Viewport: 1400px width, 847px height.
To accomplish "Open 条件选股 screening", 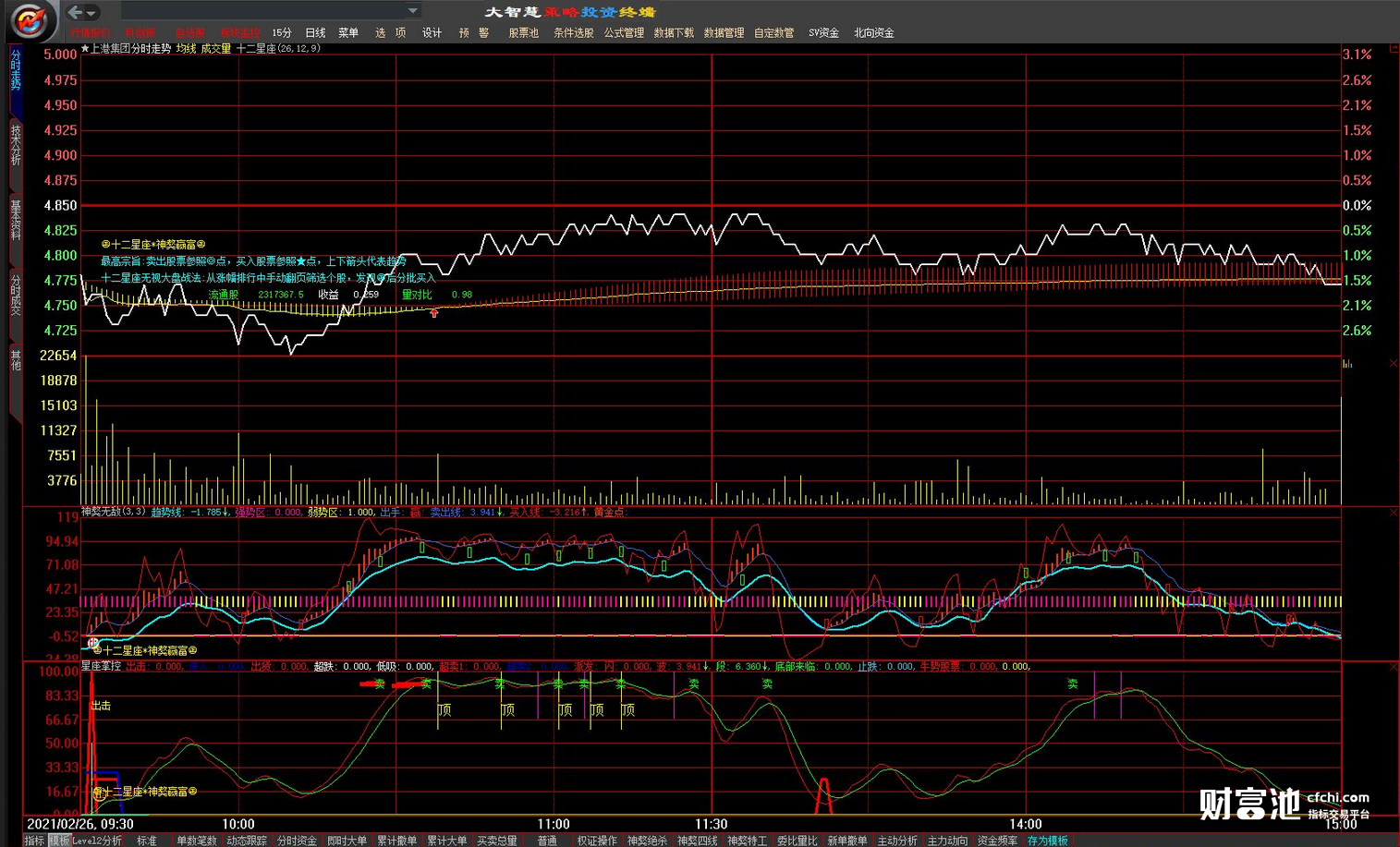I will (574, 32).
